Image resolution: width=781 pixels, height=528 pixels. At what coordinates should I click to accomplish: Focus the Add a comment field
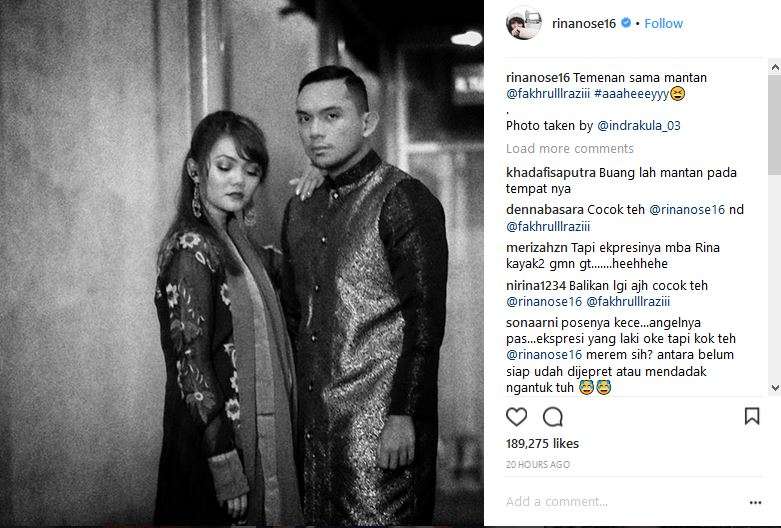(623, 502)
